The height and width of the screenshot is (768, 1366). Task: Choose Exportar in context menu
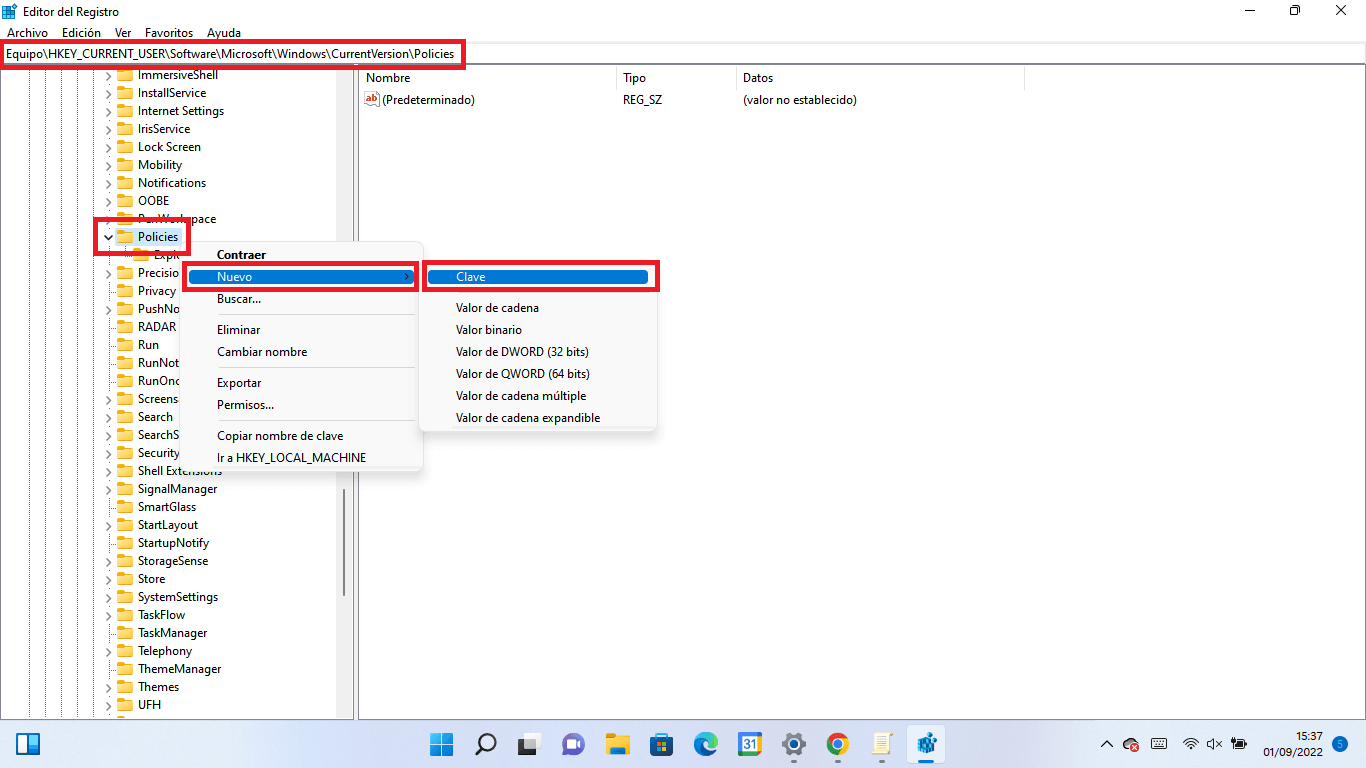coord(239,383)
